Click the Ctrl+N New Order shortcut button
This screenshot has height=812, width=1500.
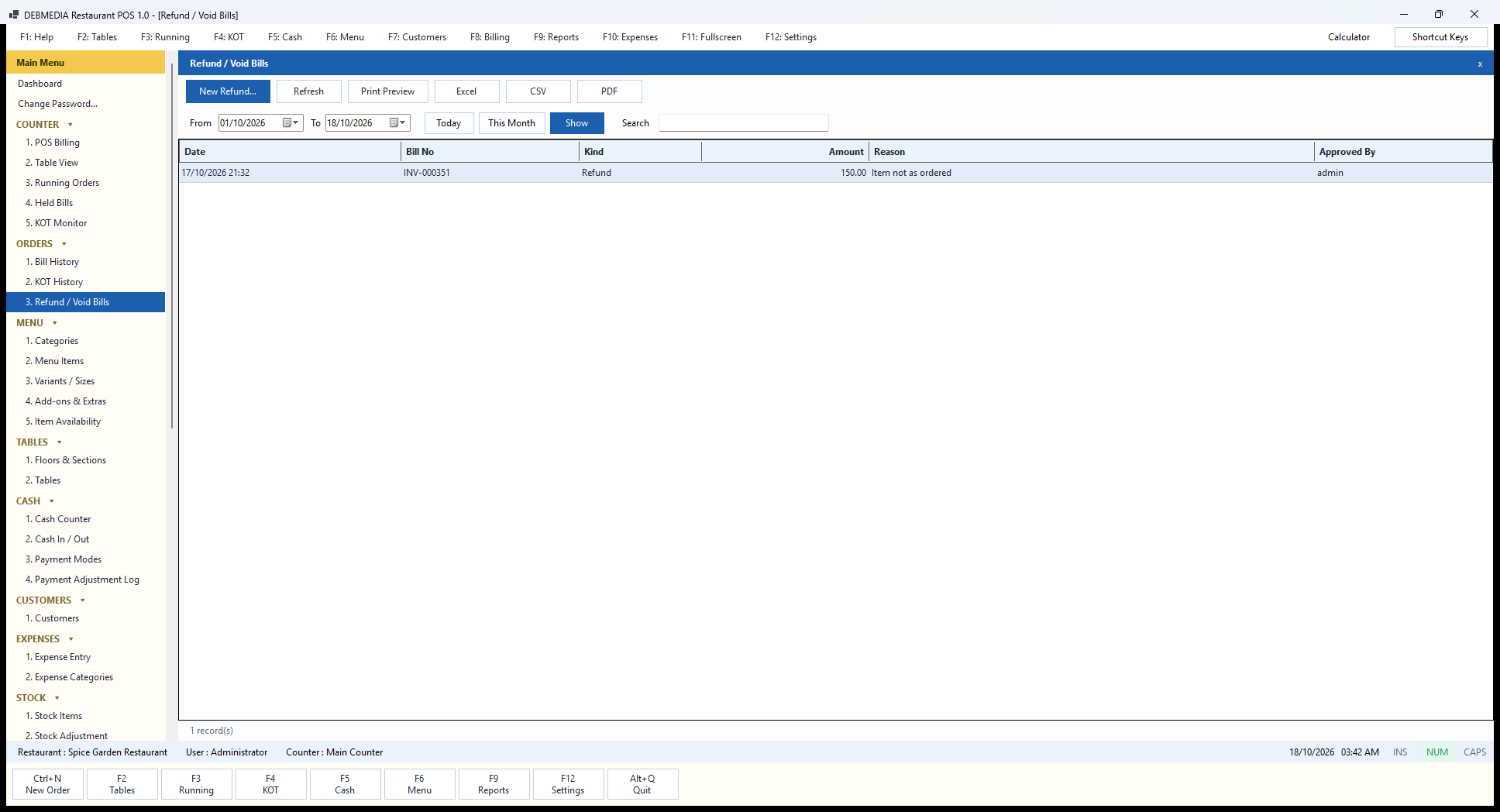point(48,784)
